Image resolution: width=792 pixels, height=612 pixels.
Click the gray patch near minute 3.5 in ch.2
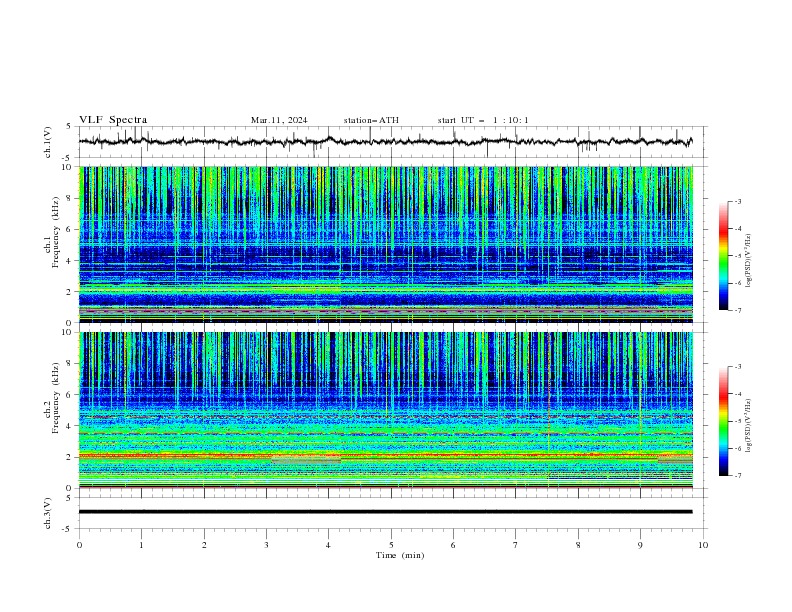306,460
